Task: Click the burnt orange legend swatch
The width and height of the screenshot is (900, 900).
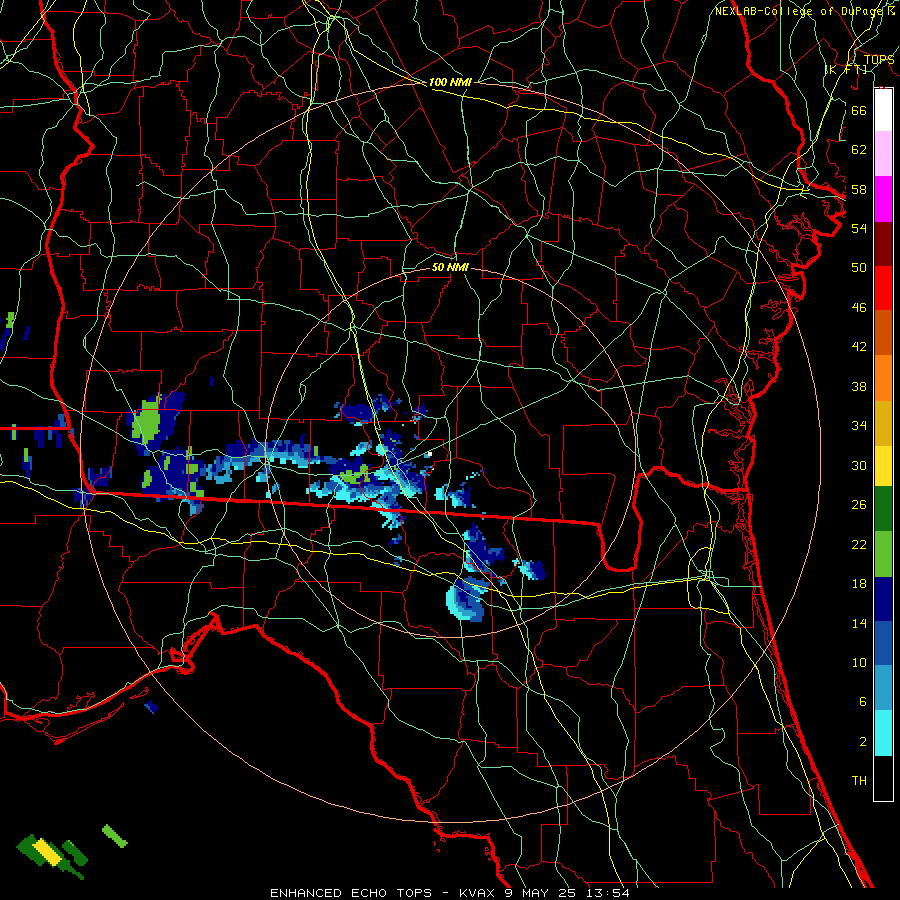Action: pyautogui.click(x=883, y=332)
